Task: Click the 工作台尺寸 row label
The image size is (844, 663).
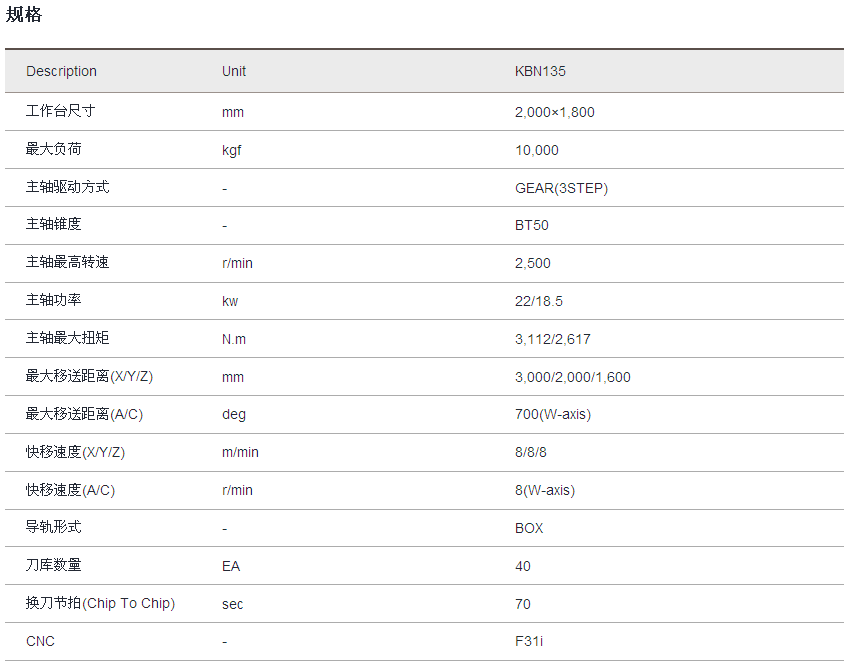Action: point(60,111)
